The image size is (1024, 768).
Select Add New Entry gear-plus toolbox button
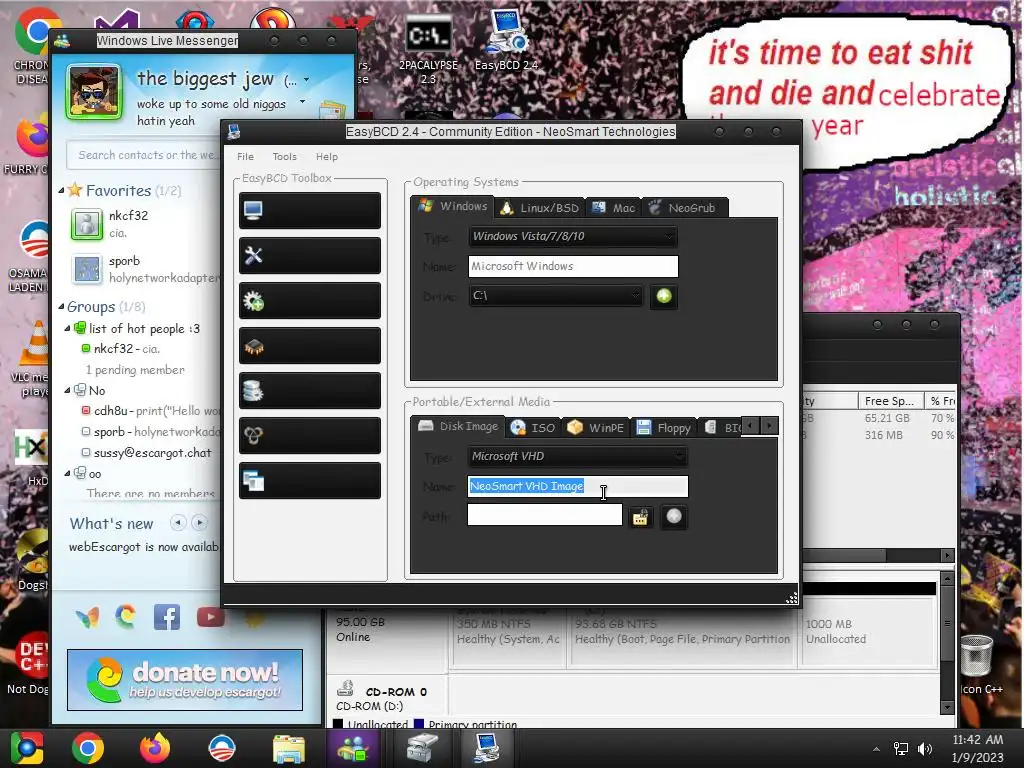pyautogui.click(x=310, y=300)
